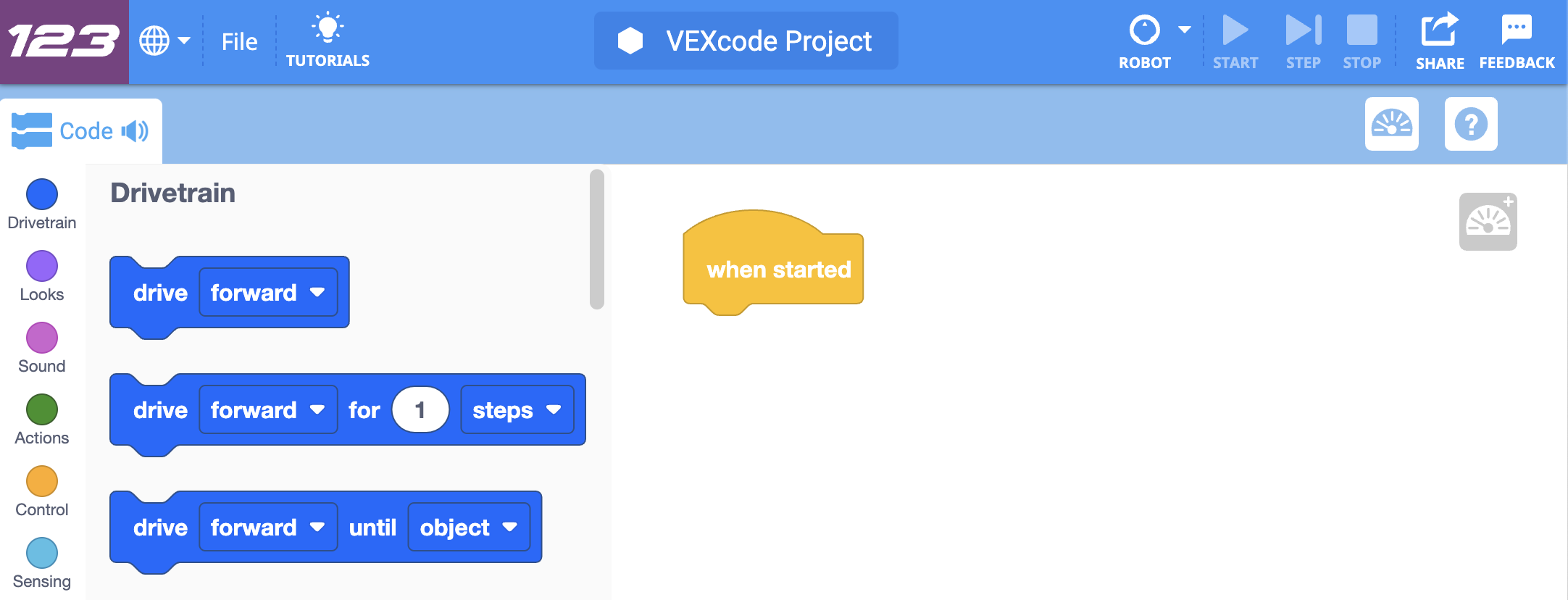Open the Tutorials lightbulb icon

[x=329, y=30]
